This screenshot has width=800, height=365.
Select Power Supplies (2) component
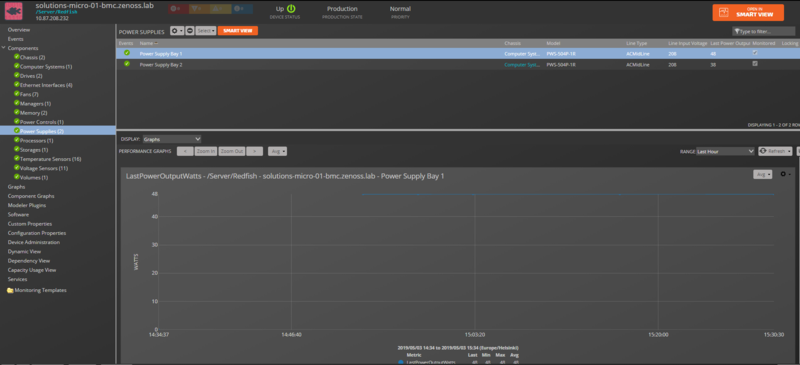[42, 131]
